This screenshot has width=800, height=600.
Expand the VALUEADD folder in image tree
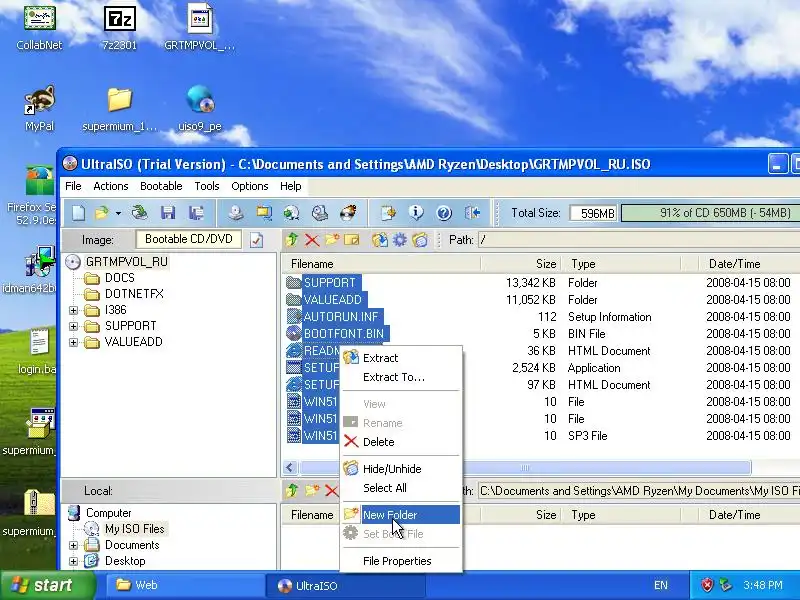pyautogui.click(x=73, y=342)
